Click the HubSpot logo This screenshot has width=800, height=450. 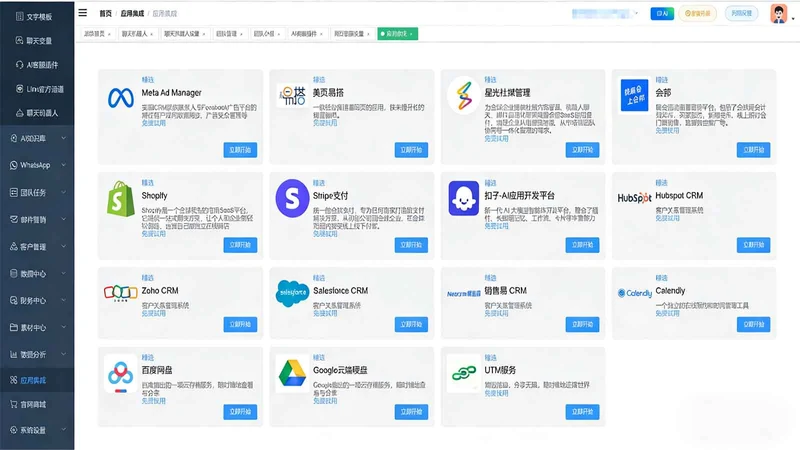[x=634, y=197]
